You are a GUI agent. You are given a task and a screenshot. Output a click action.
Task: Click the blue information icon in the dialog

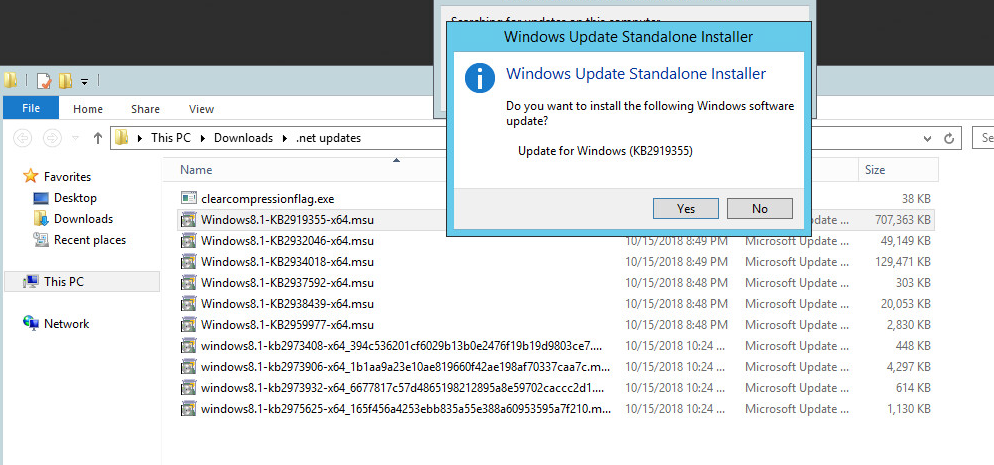pos(480,78)
